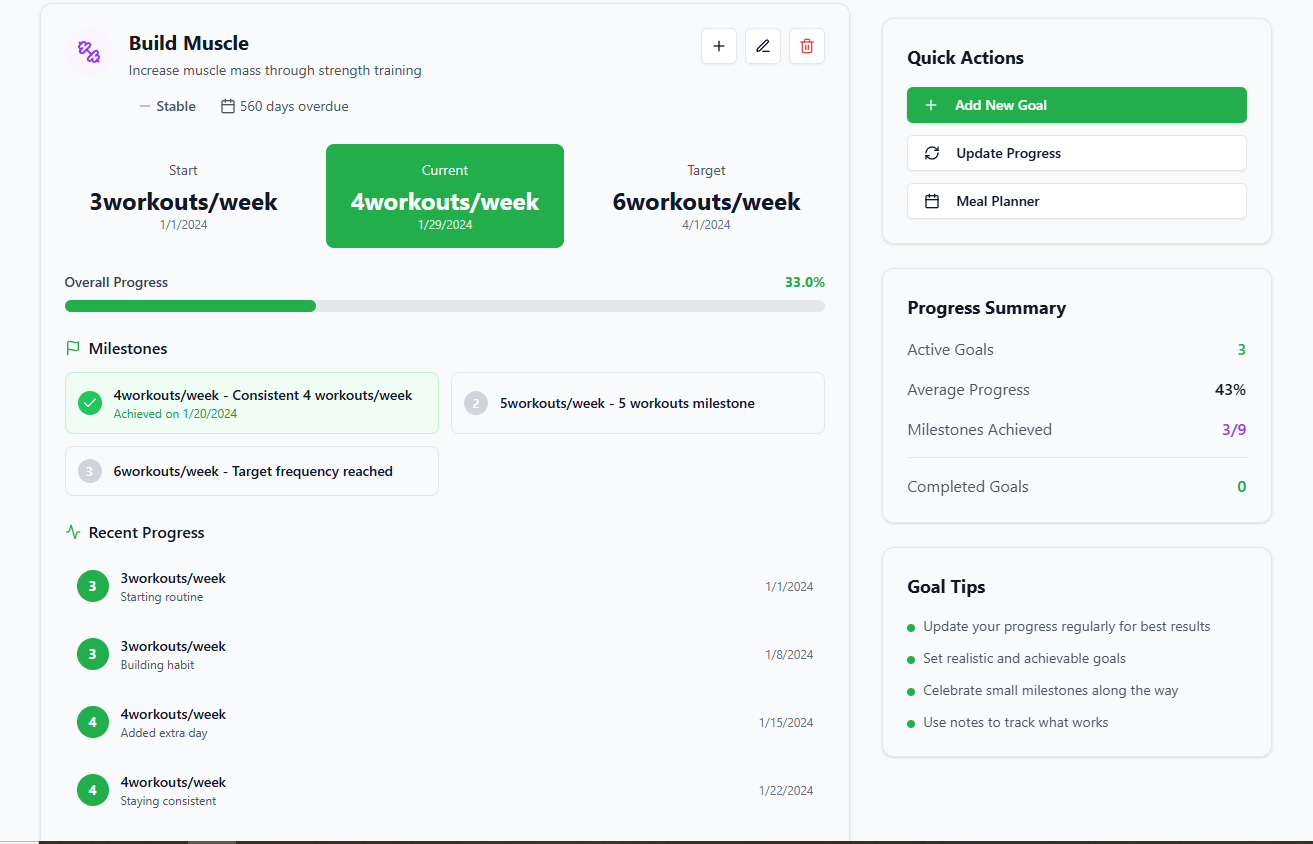Open the Added extra day progress entry
Viewport: 1313px width, 844px height.
444,723
